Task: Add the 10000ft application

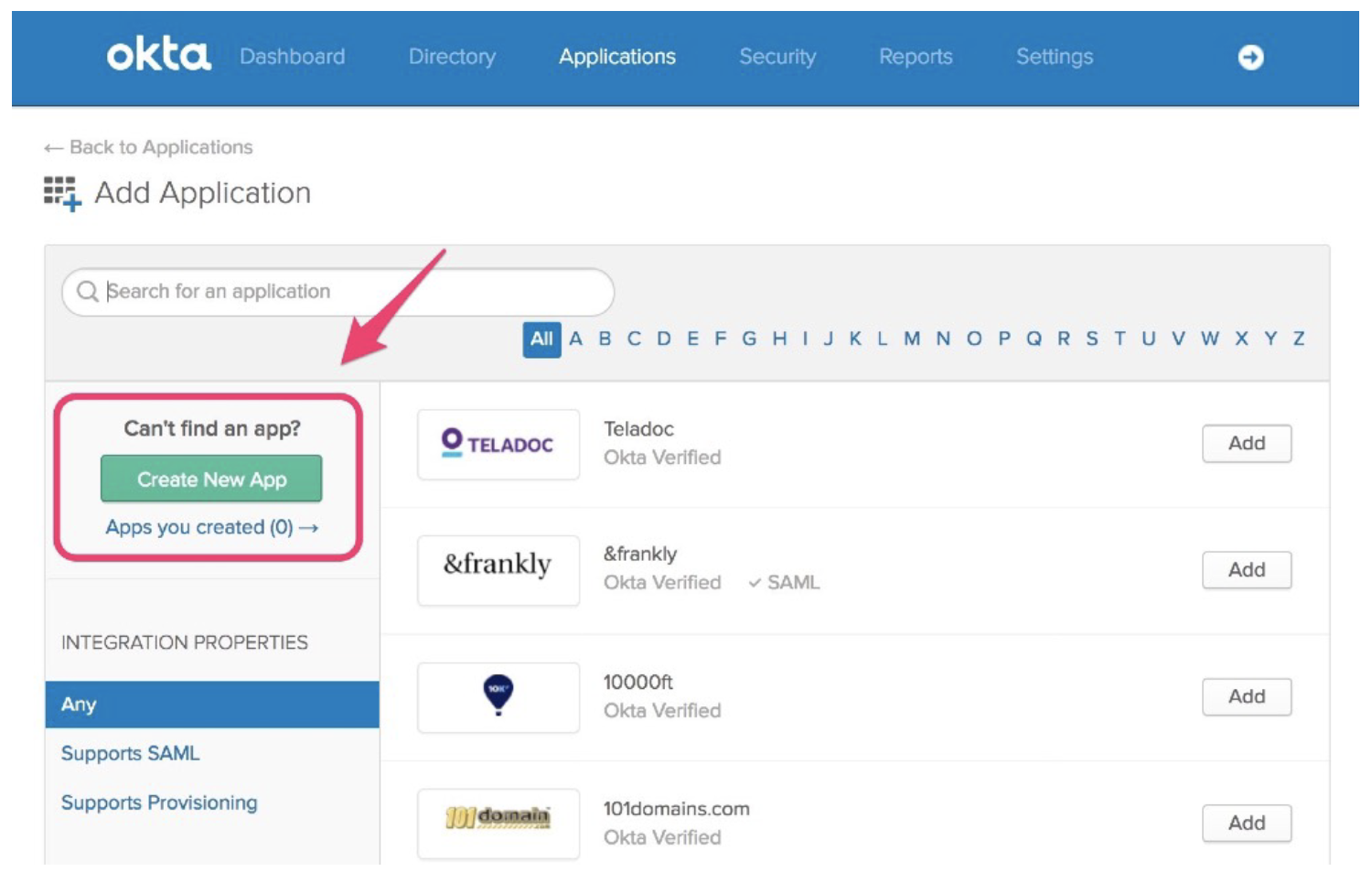Action: [x=1247, y=697]
